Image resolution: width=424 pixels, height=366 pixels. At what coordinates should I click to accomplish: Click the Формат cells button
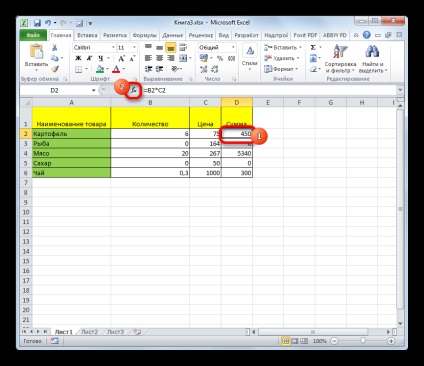281,69
